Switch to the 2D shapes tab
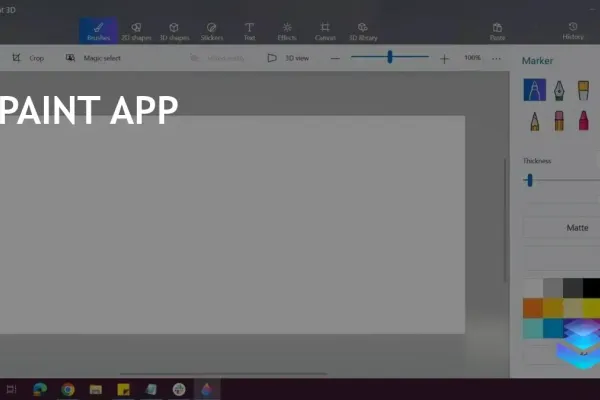The height and width of the screenshot is (400, 600). (x=136, y=31)
